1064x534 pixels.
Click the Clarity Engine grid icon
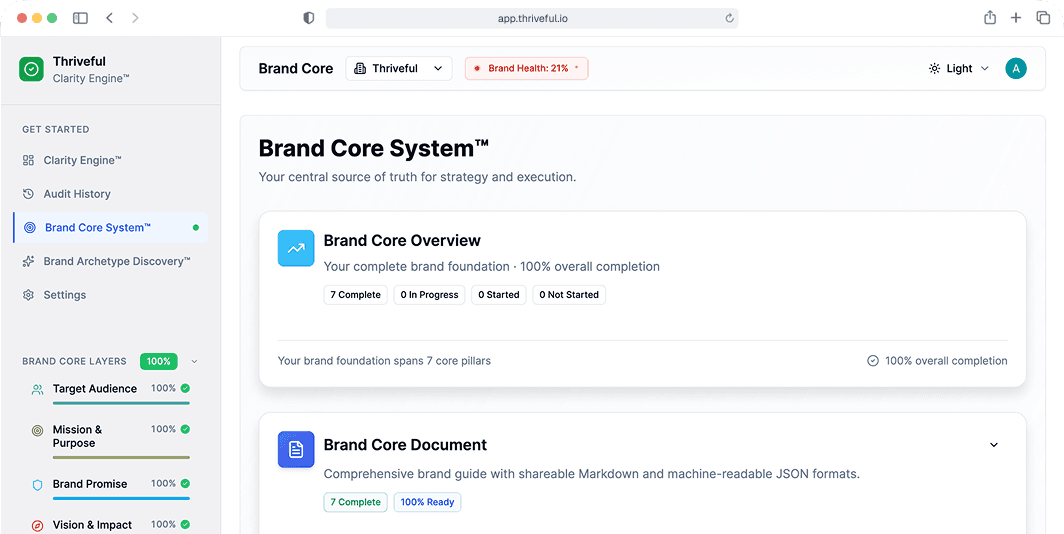click(28, 160)
